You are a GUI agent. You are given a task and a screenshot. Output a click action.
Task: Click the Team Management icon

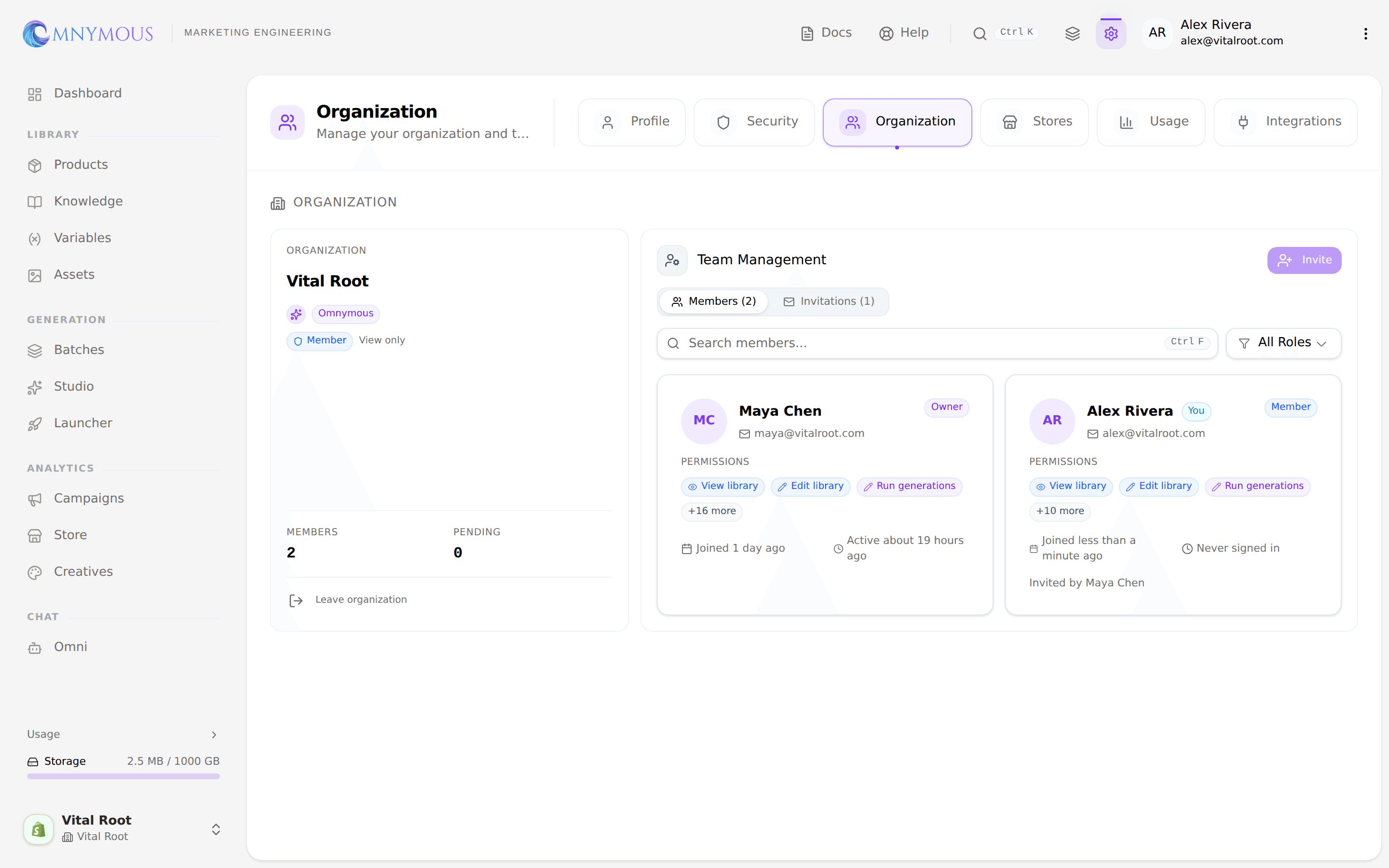pyautogui.click(x=672, y=260)
